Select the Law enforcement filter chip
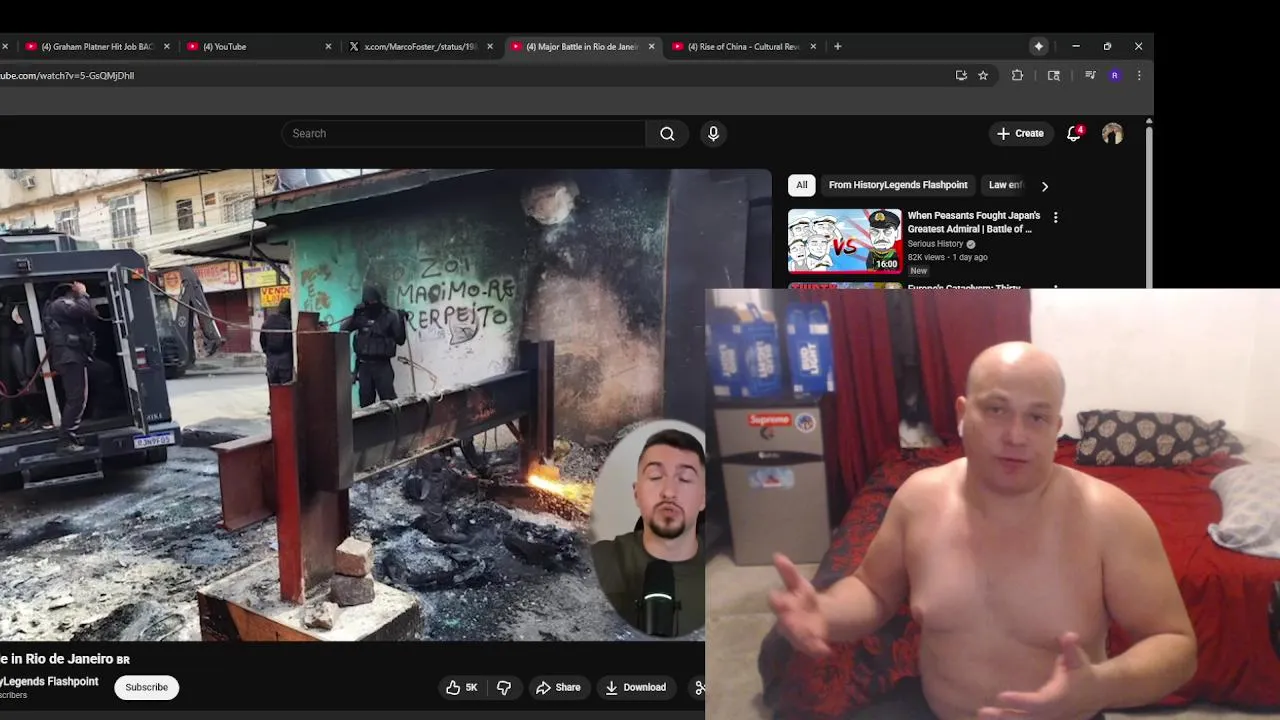 point(1006,185)
